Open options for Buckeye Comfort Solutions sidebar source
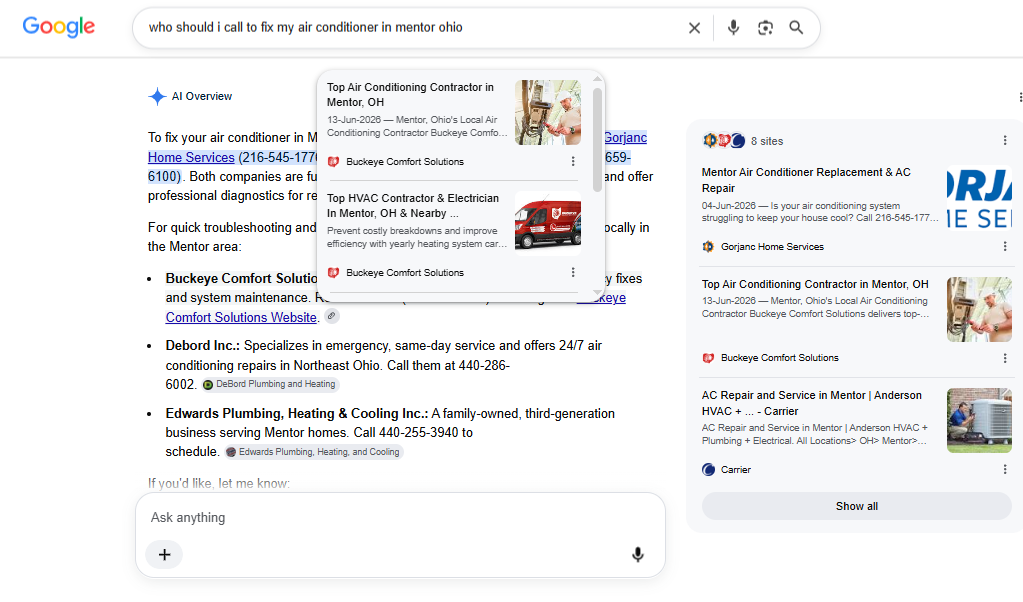1023x602 pixels. click(x=1005, y=358)
